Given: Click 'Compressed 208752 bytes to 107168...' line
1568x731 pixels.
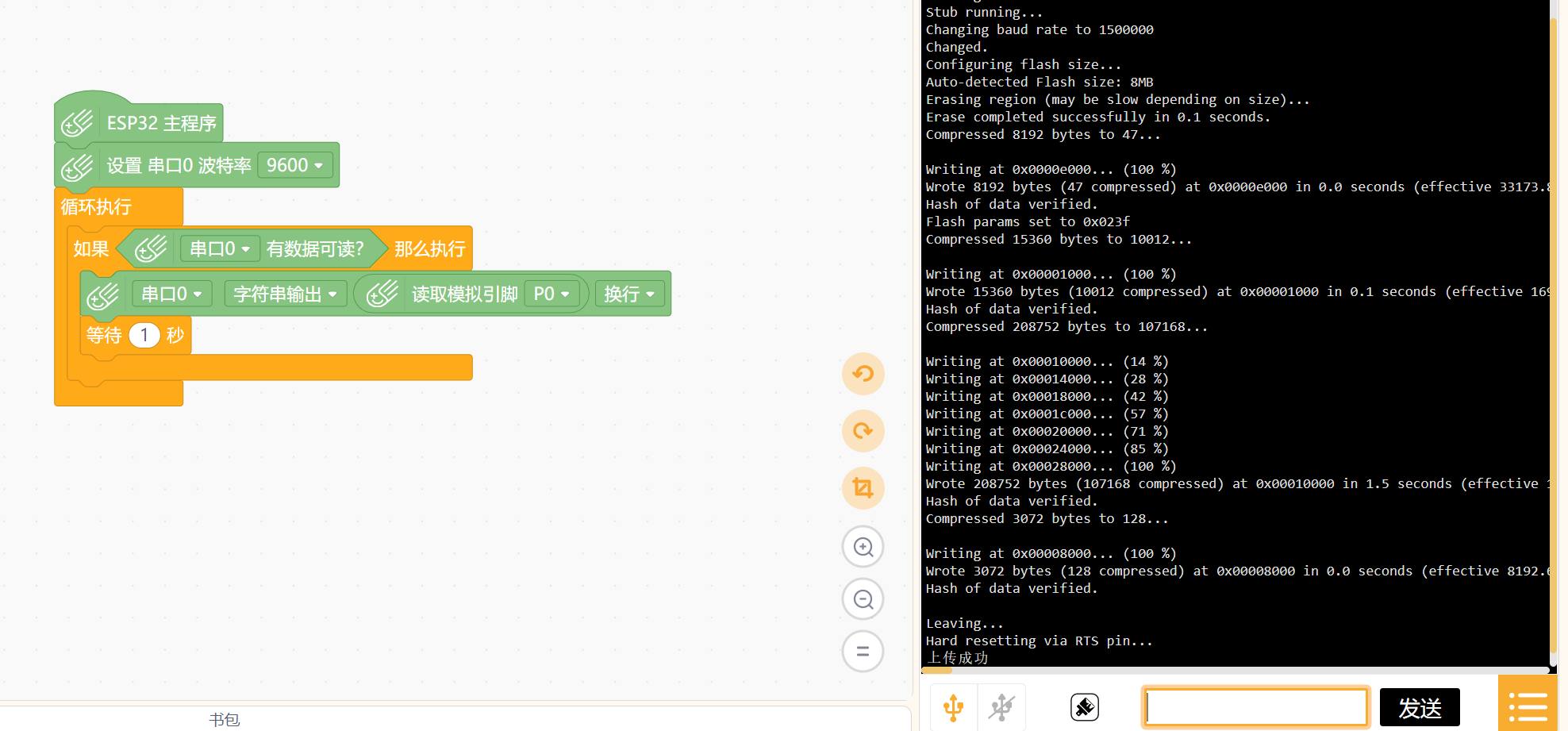Looking at the screenshot, I should pyautogui.click(x=1067, y=326).
